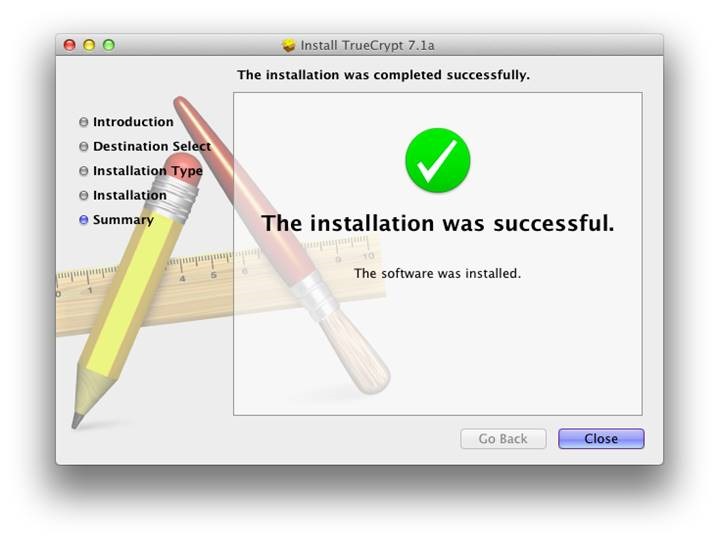Select the Introduction step bullet
Viewport: 719px width, 542px height.
click(83, 122)
